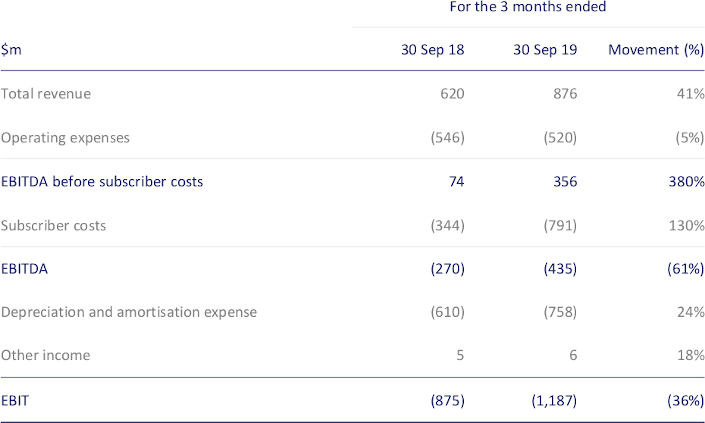This screenshot has height=423, width=705.
Task: Click the "EBIT" row label
Action: pyautogui.click(x=15, y=399)
